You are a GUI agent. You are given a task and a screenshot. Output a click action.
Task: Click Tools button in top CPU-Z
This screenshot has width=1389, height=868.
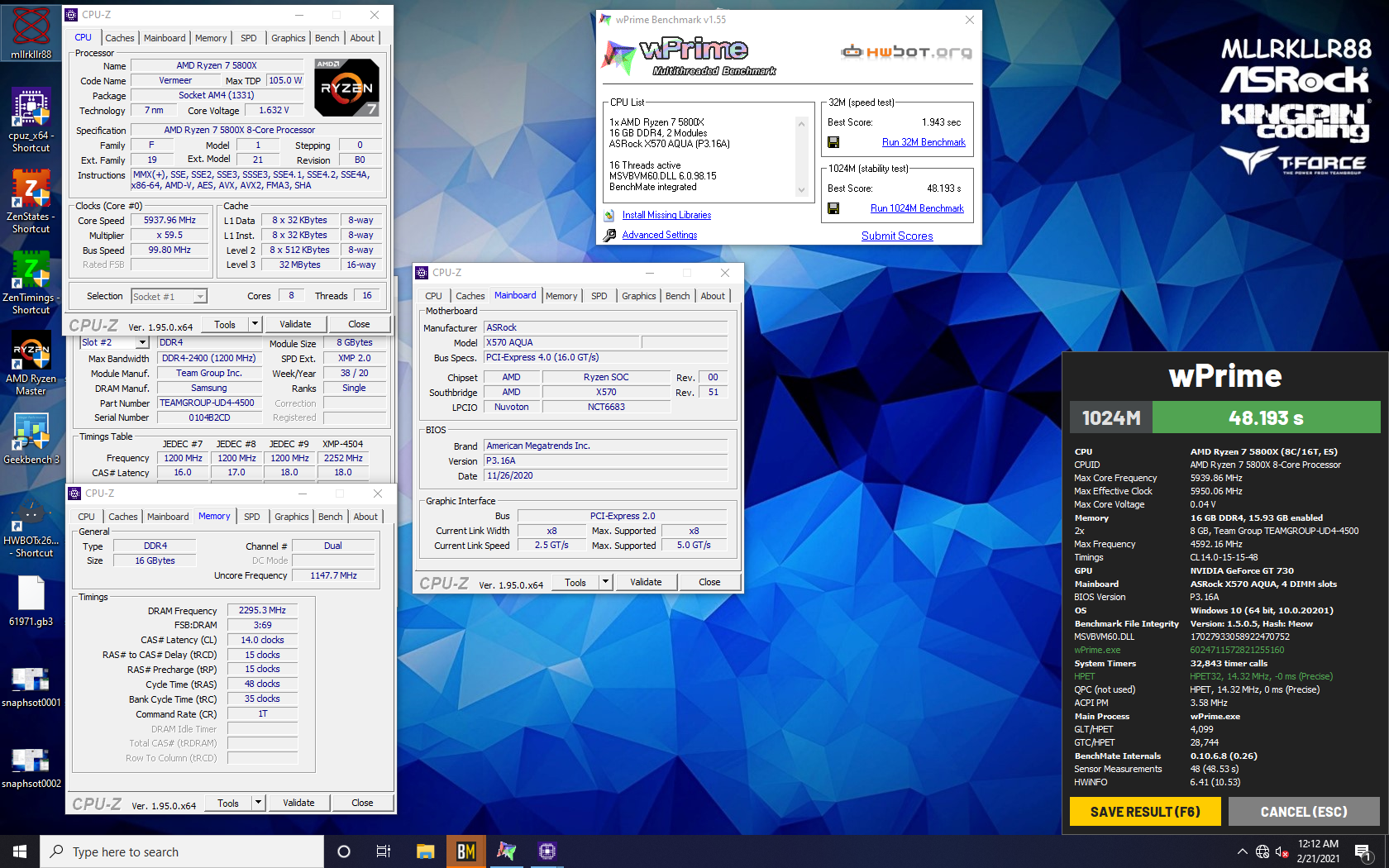[225, 324]
